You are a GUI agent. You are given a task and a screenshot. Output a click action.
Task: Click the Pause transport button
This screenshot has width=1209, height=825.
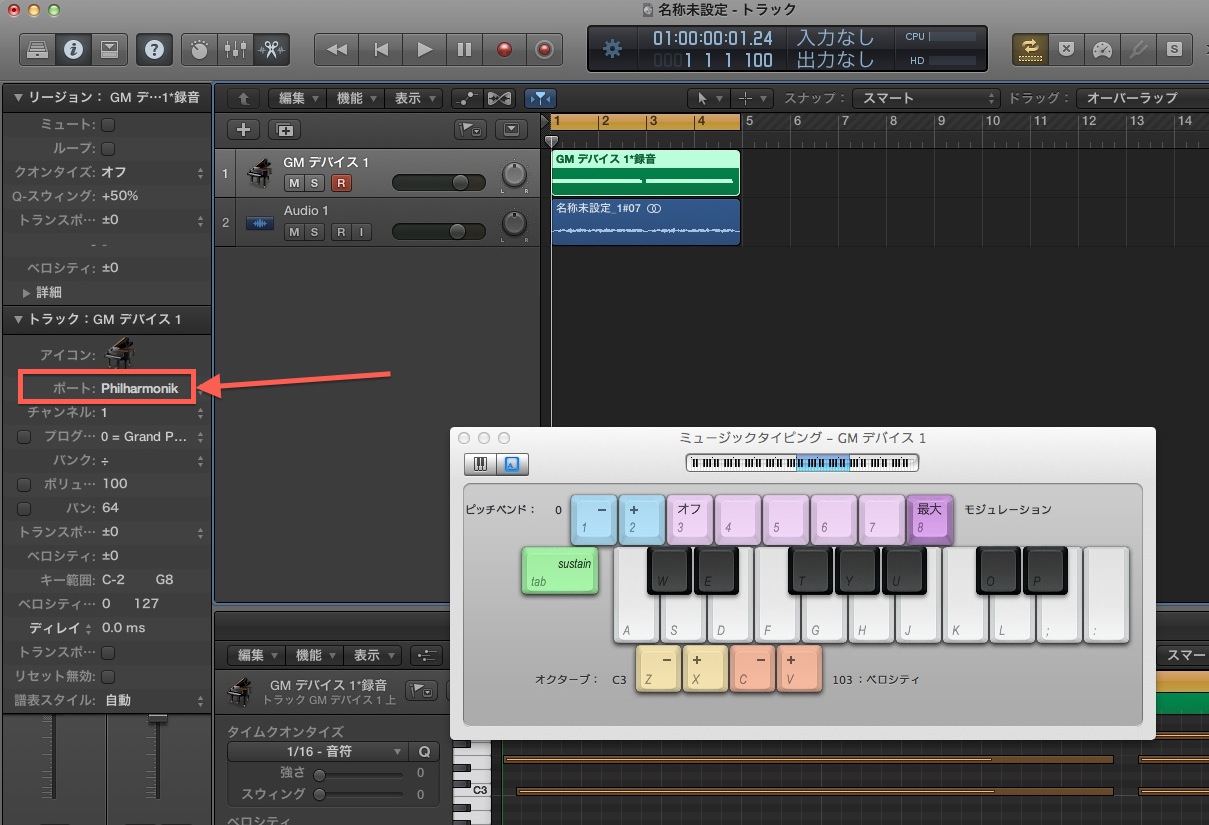tap(465, 48)
